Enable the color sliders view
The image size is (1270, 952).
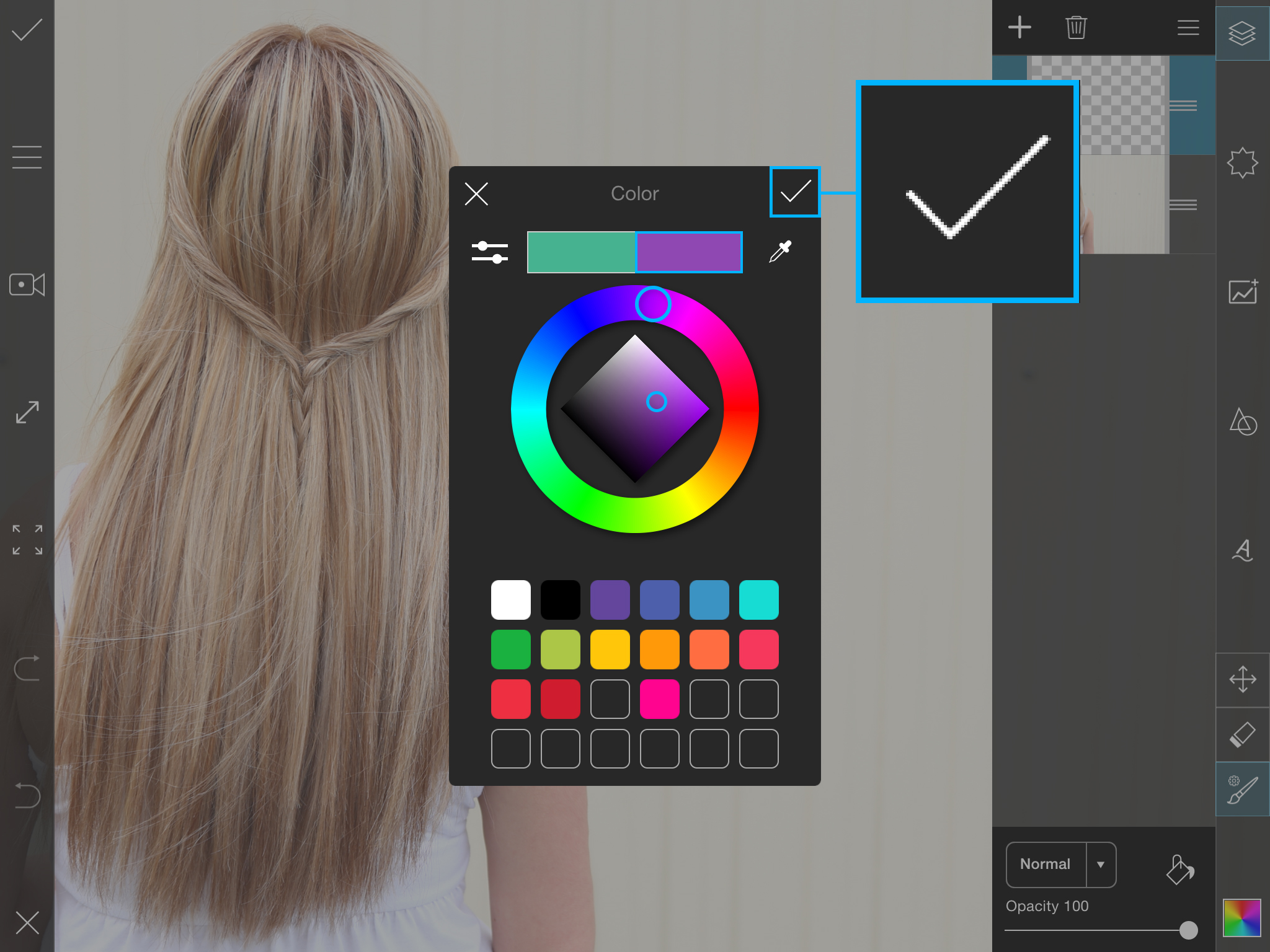490,251
